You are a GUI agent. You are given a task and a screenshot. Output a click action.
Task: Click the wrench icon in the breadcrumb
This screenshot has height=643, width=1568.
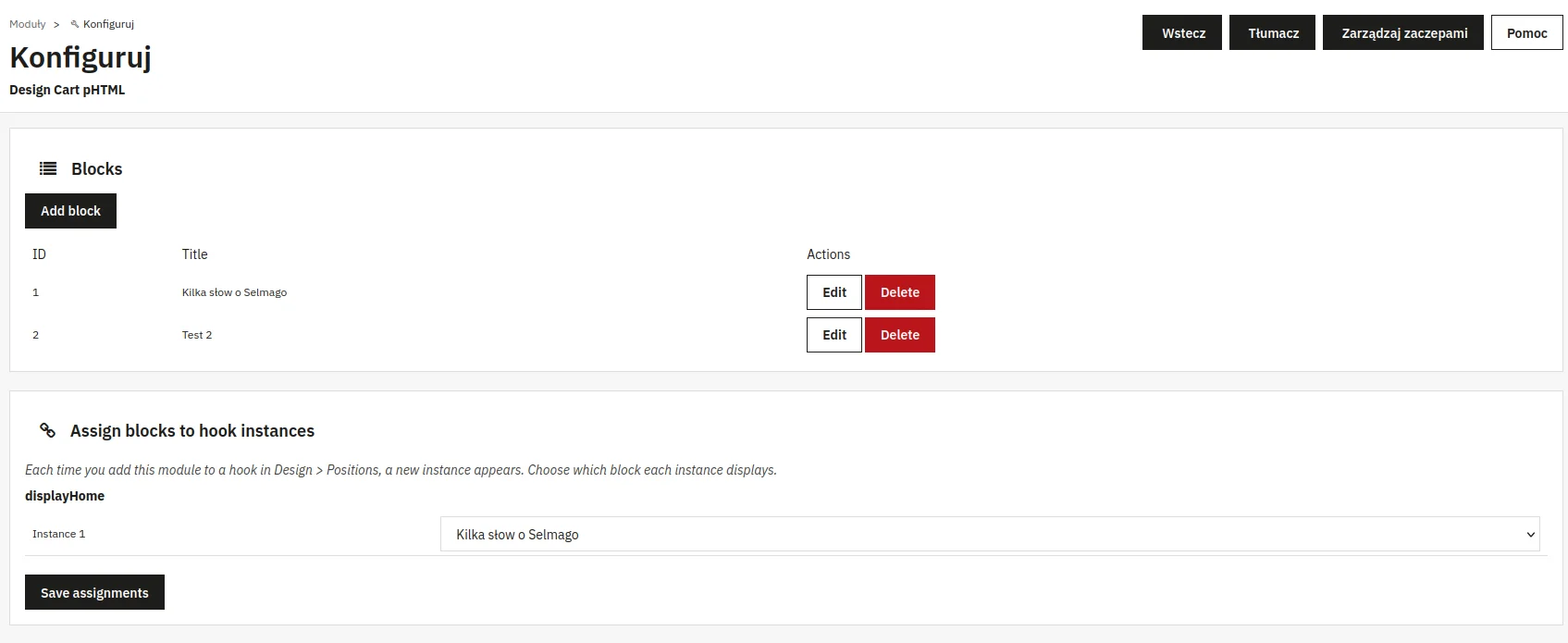pyautogui.click(x=75, y=24)
